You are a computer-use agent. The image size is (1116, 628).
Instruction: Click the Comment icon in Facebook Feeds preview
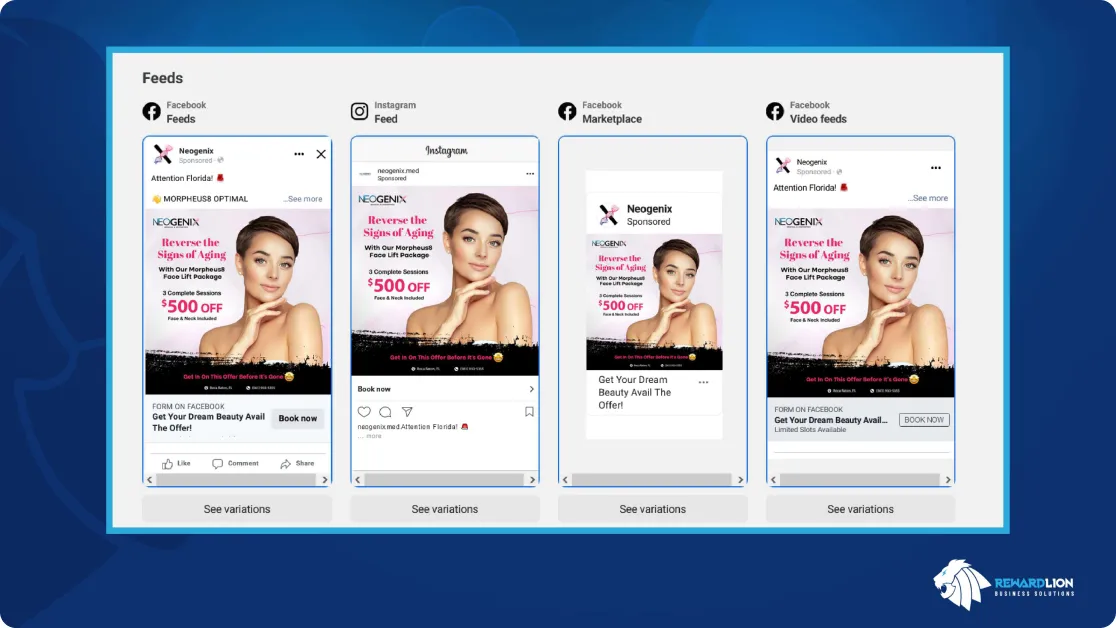[x=218, y=464]
